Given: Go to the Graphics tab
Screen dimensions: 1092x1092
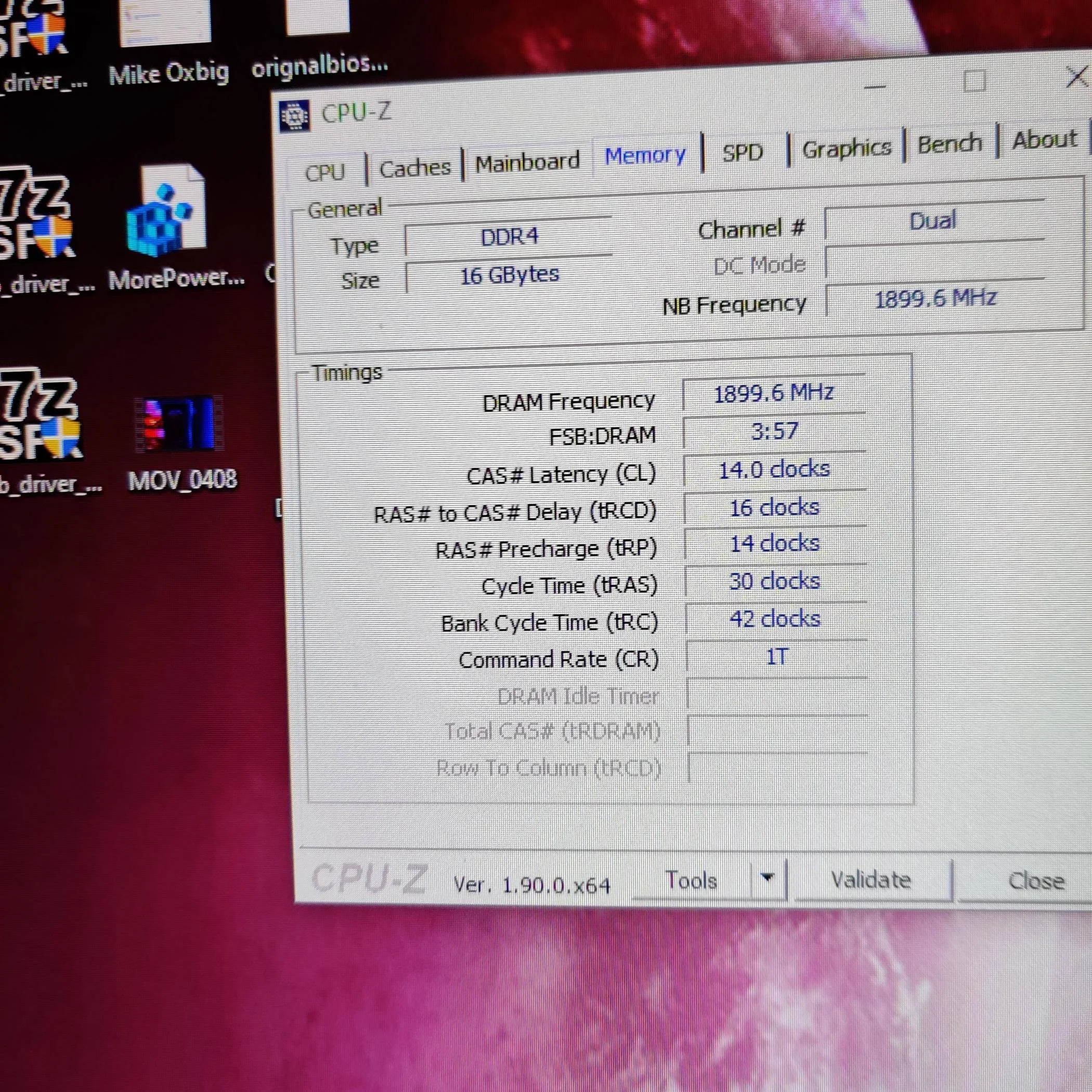Looking at the screenshot, I should coord(846,148).
